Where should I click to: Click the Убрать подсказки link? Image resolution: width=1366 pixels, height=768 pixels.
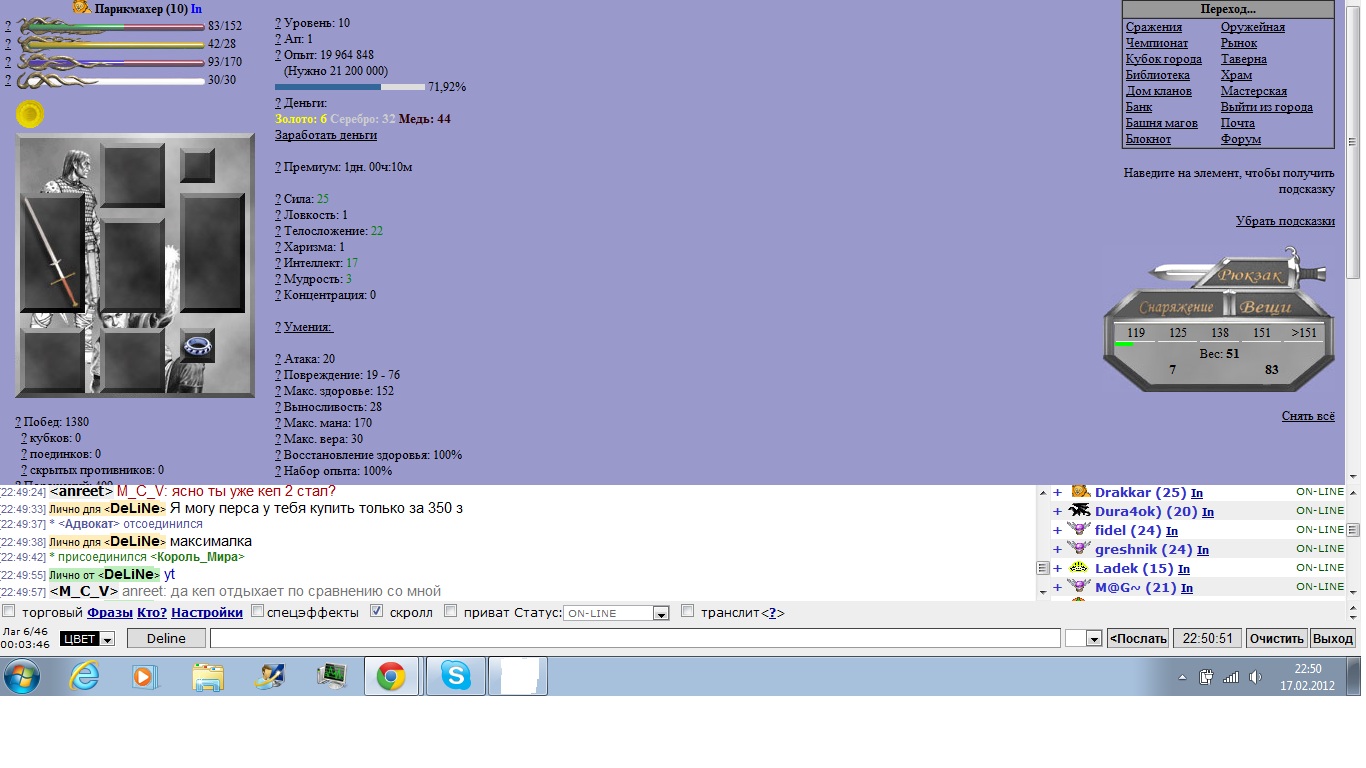point(1285,221)
